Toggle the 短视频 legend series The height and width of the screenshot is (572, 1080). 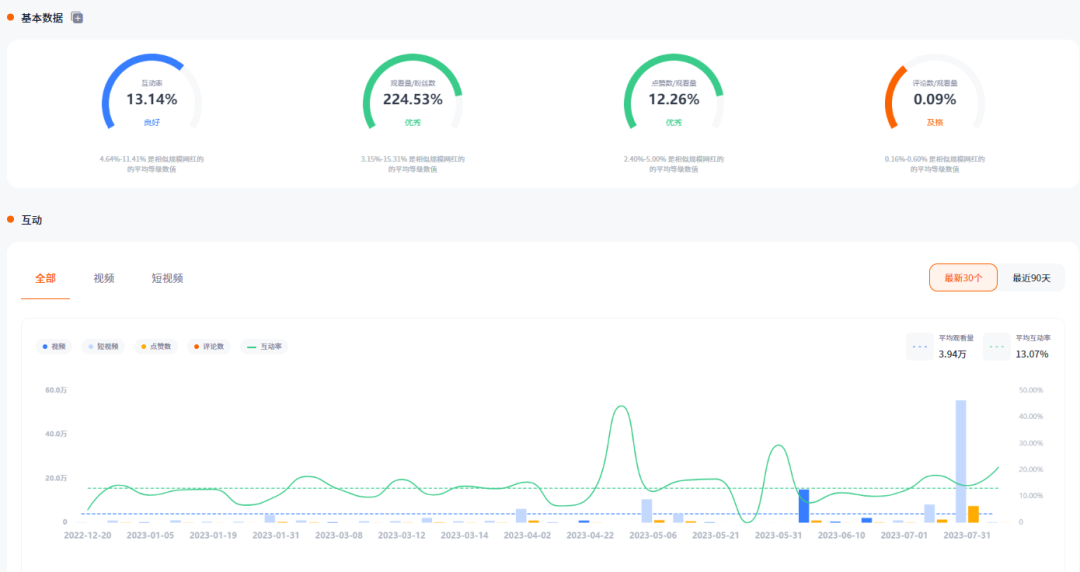click(103, 347)
